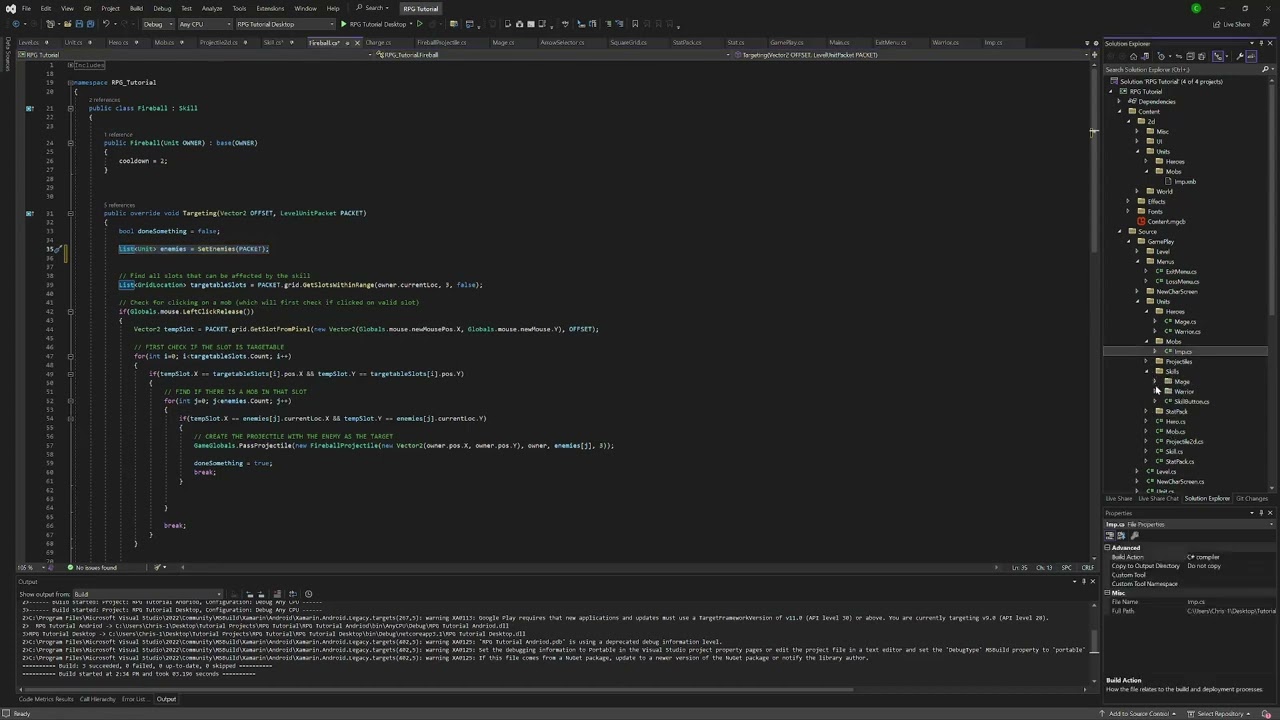Select the Build Action property value
Image resolution: width=1280 pixels, height=720 pixels.
click(1229, 557)
